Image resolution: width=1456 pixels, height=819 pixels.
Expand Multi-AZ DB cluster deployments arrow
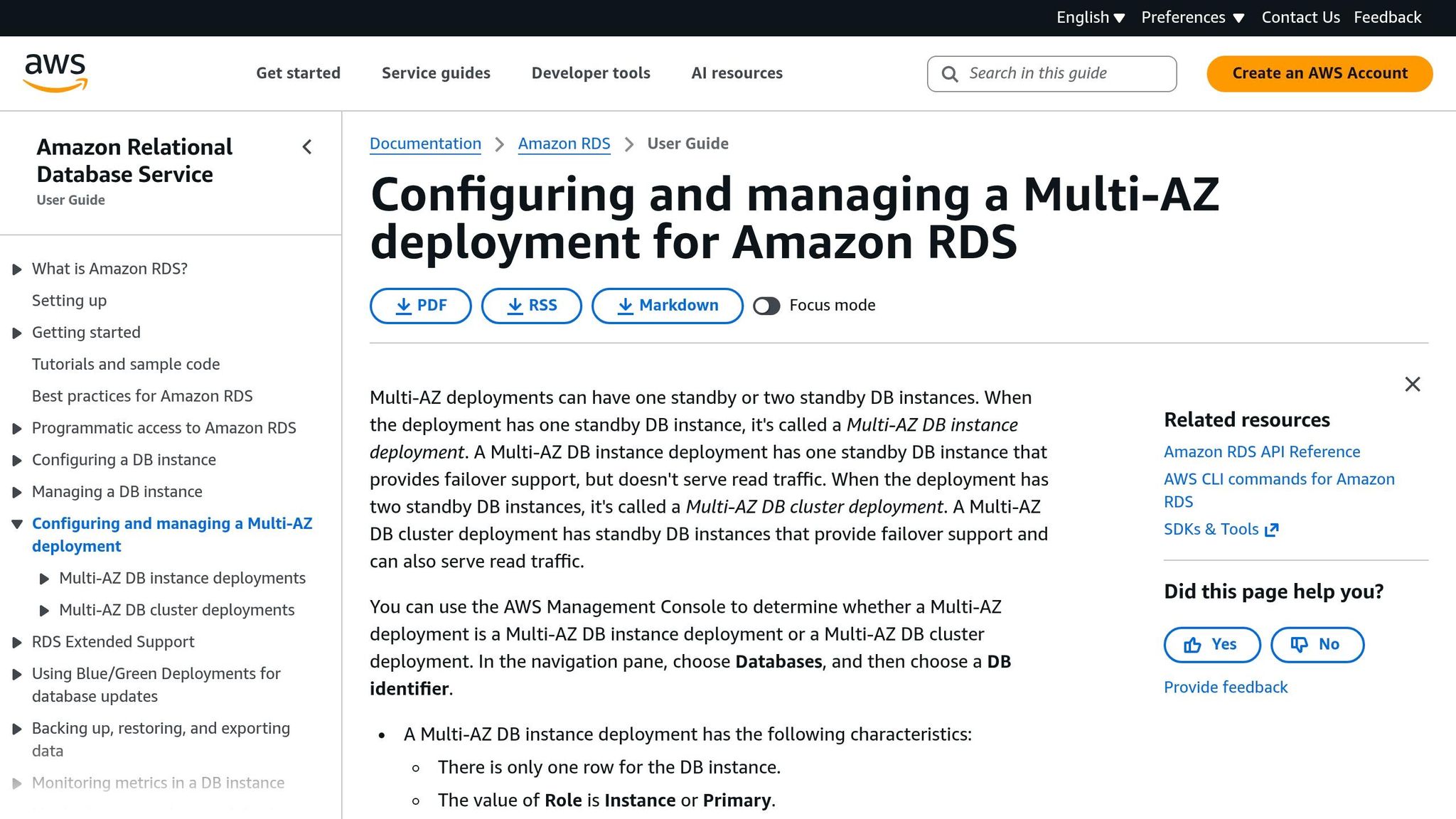click(x=44, y=611)
